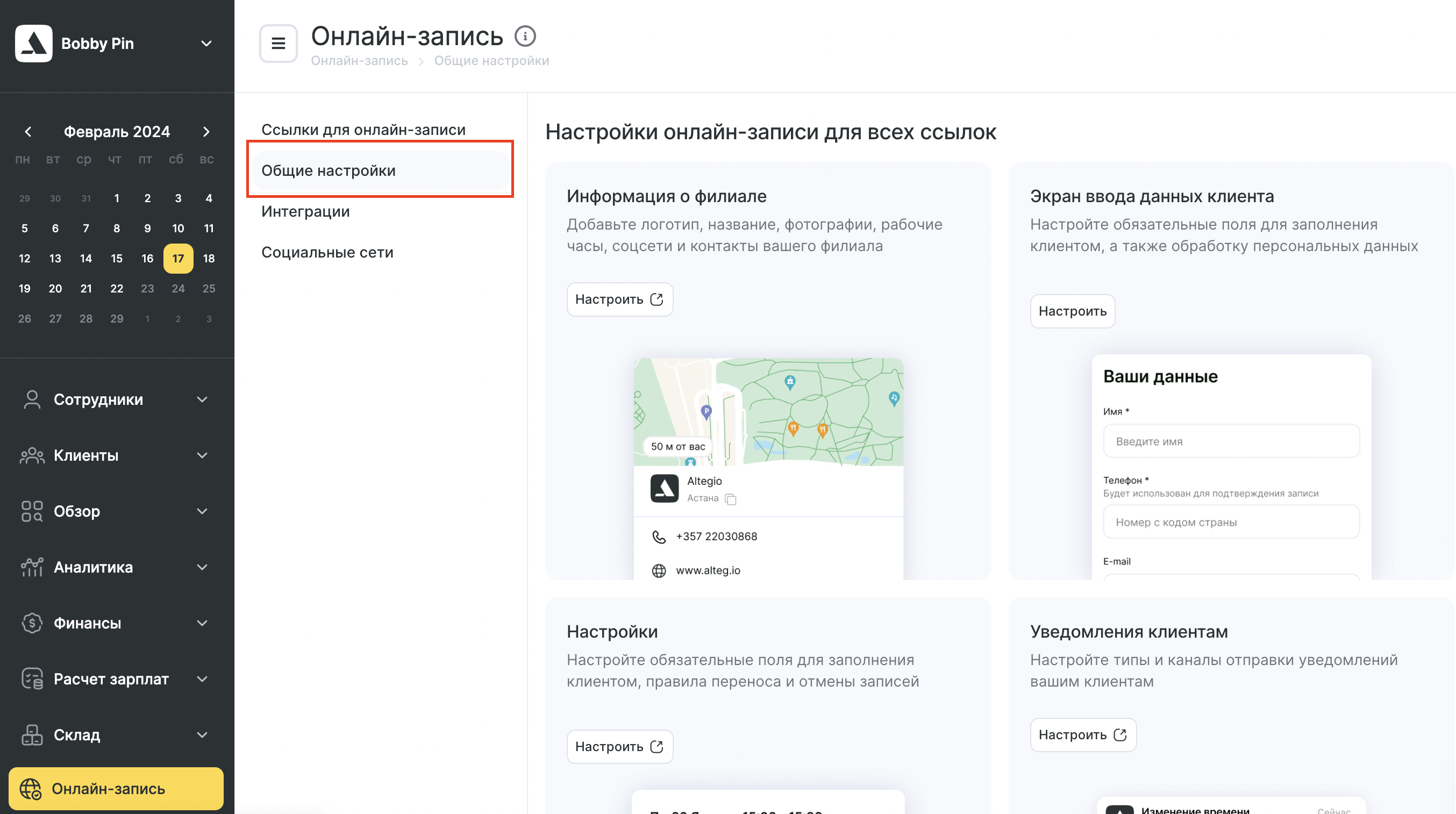Click the Altegio logo next to Bobby Pin
Image resolution: width=1456 pixels, height=814 pixels.
coord(34,44)
